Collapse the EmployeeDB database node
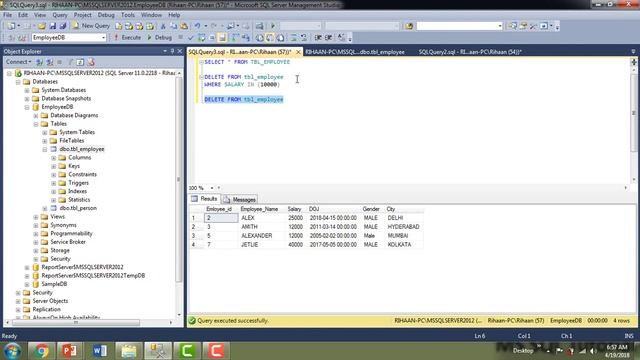Screen dimensions: 640x360 click(x=27, y=107)
